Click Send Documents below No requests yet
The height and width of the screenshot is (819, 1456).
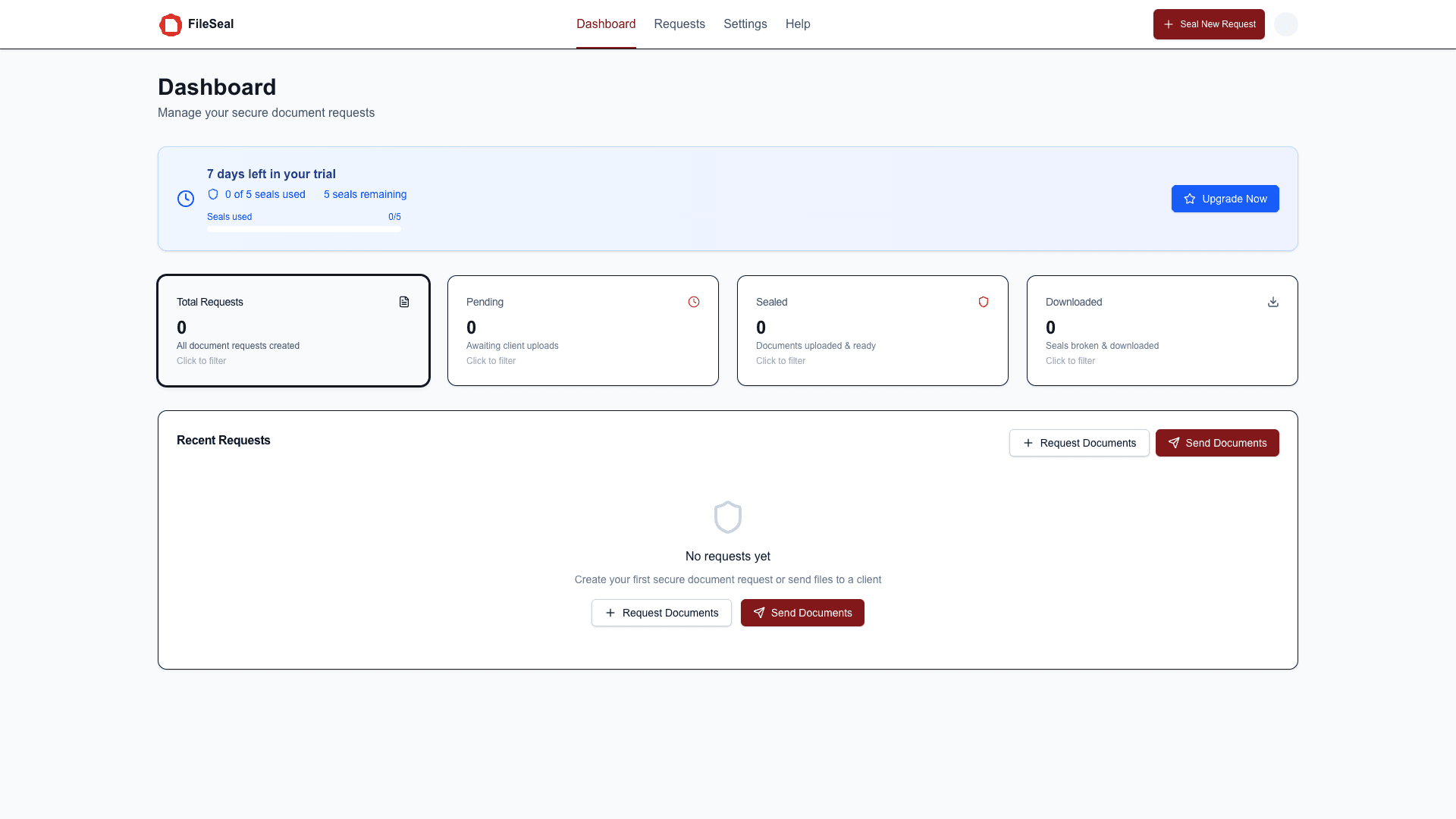click(x=802, y=613)
